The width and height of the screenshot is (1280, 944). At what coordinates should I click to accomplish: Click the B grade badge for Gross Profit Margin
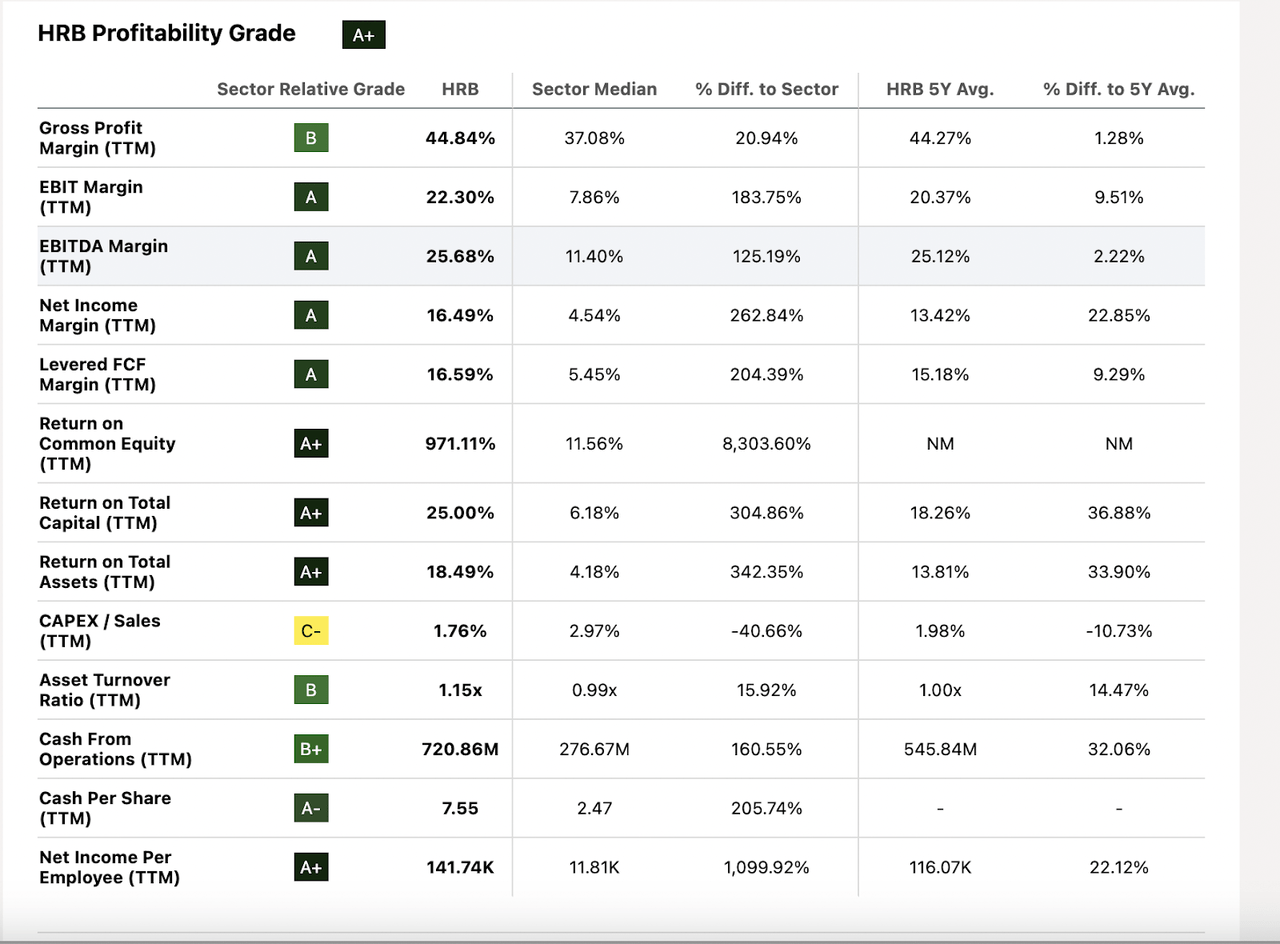(311, 138)
